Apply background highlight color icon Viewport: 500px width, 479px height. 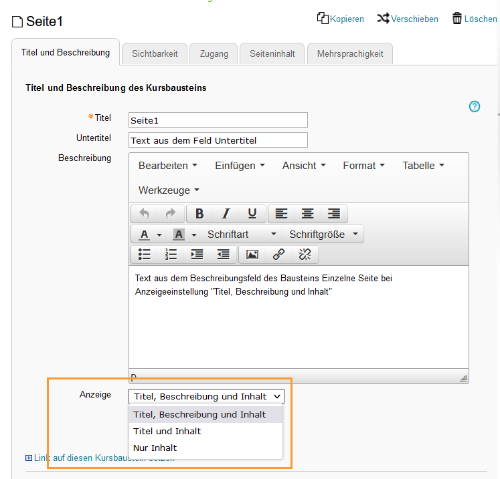(179, 234)
